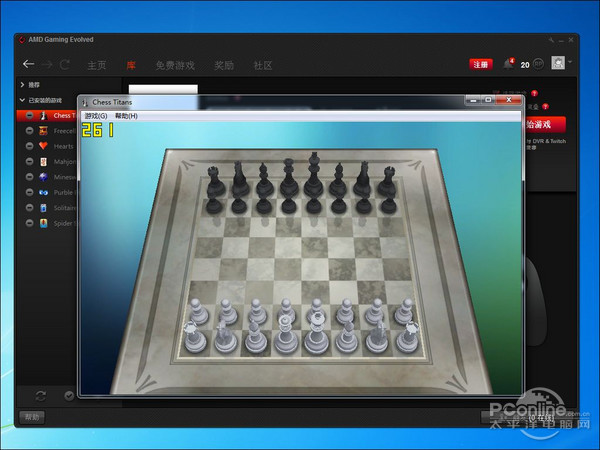Click the reload icon beside the forward arrow
Image resolution: width=600 pixels, height=450 pixels.
coord(65,65)
